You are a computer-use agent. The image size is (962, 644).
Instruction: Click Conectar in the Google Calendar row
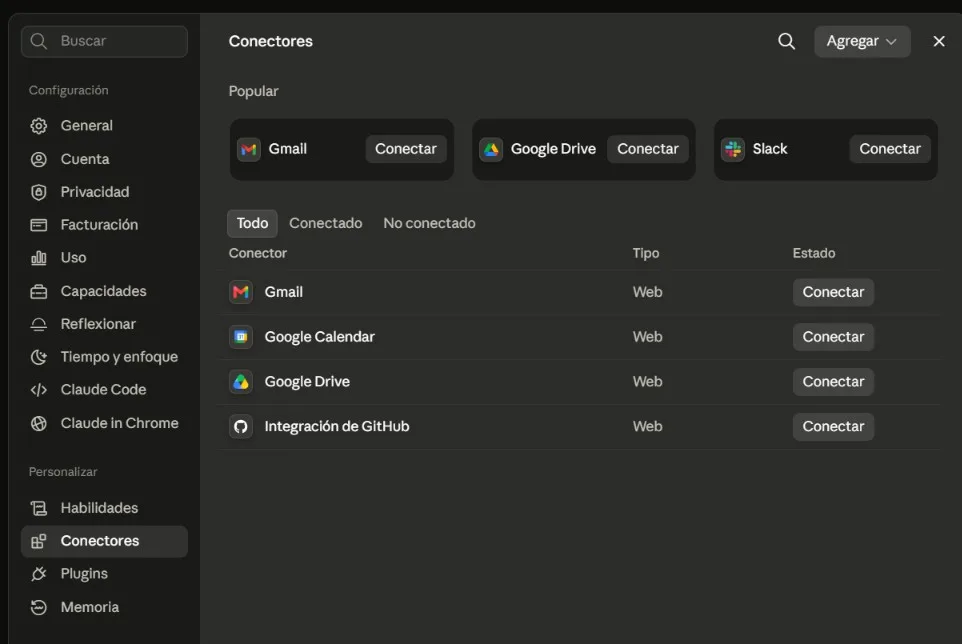(x=833, y=337)
